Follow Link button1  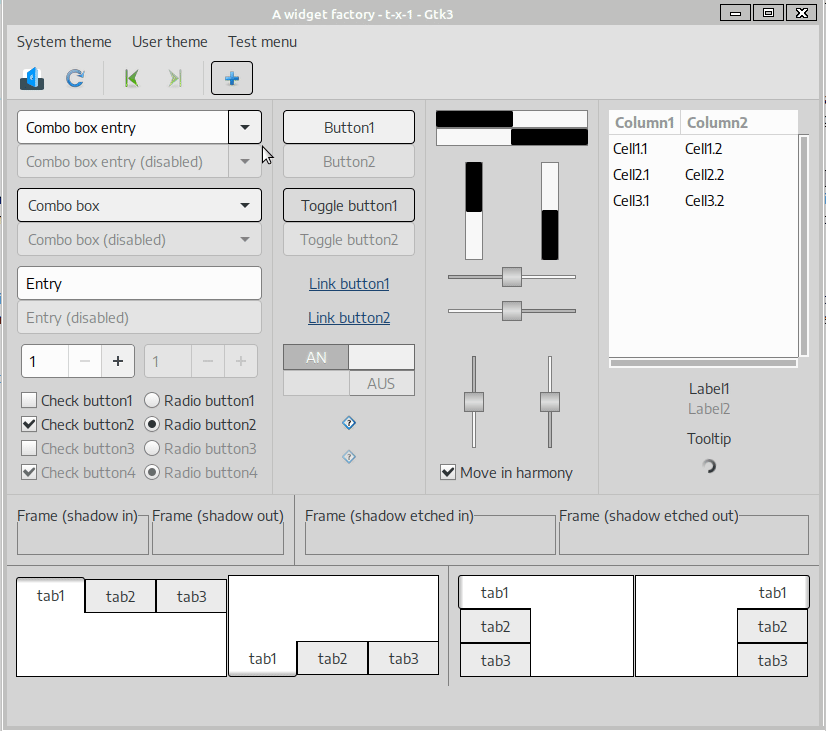349,284
